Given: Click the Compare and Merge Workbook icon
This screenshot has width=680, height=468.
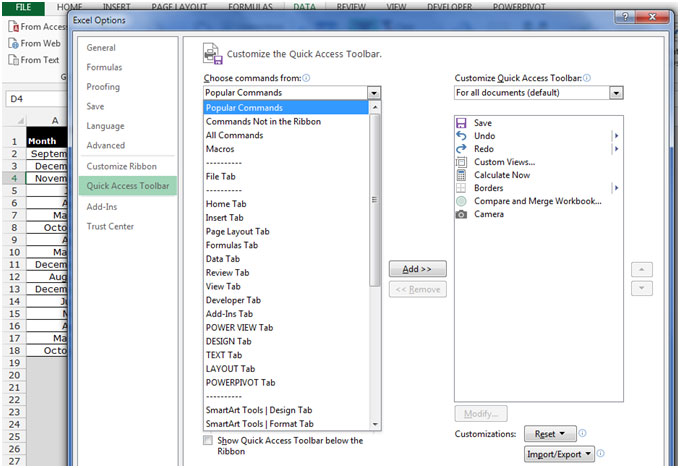Looking at the screenshot, I should click(461, 201).
